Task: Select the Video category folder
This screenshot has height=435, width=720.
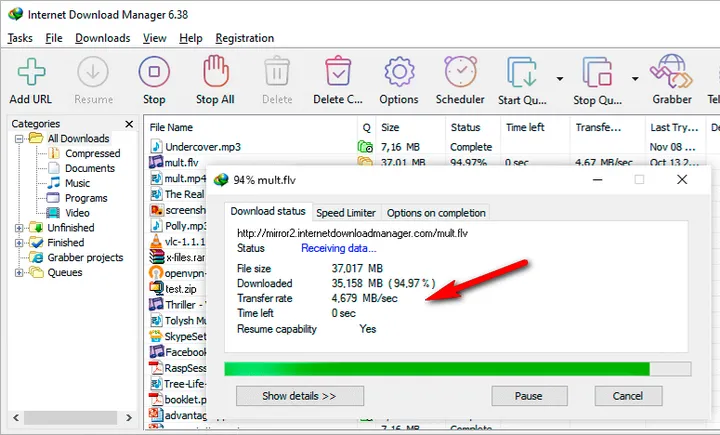Action: 77,213
